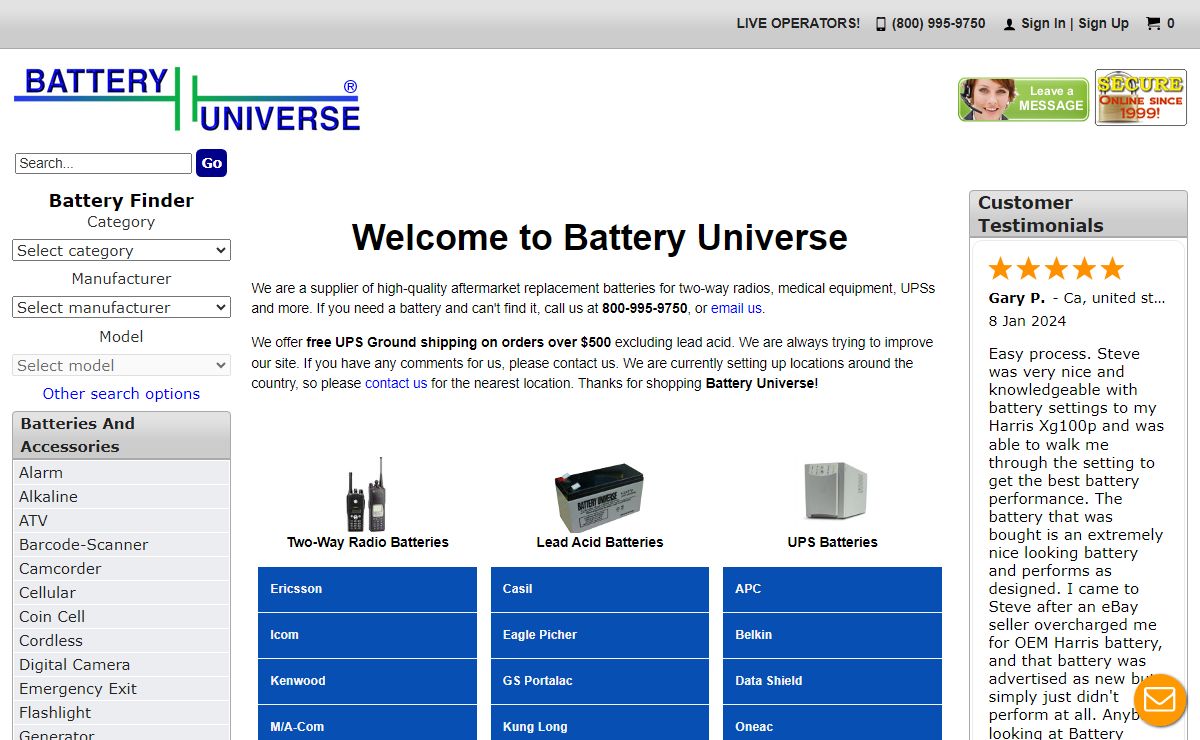Click the Two-Way Radio Batteries heading
Viewport: 1200px width, 740px height.
(367, 542)
